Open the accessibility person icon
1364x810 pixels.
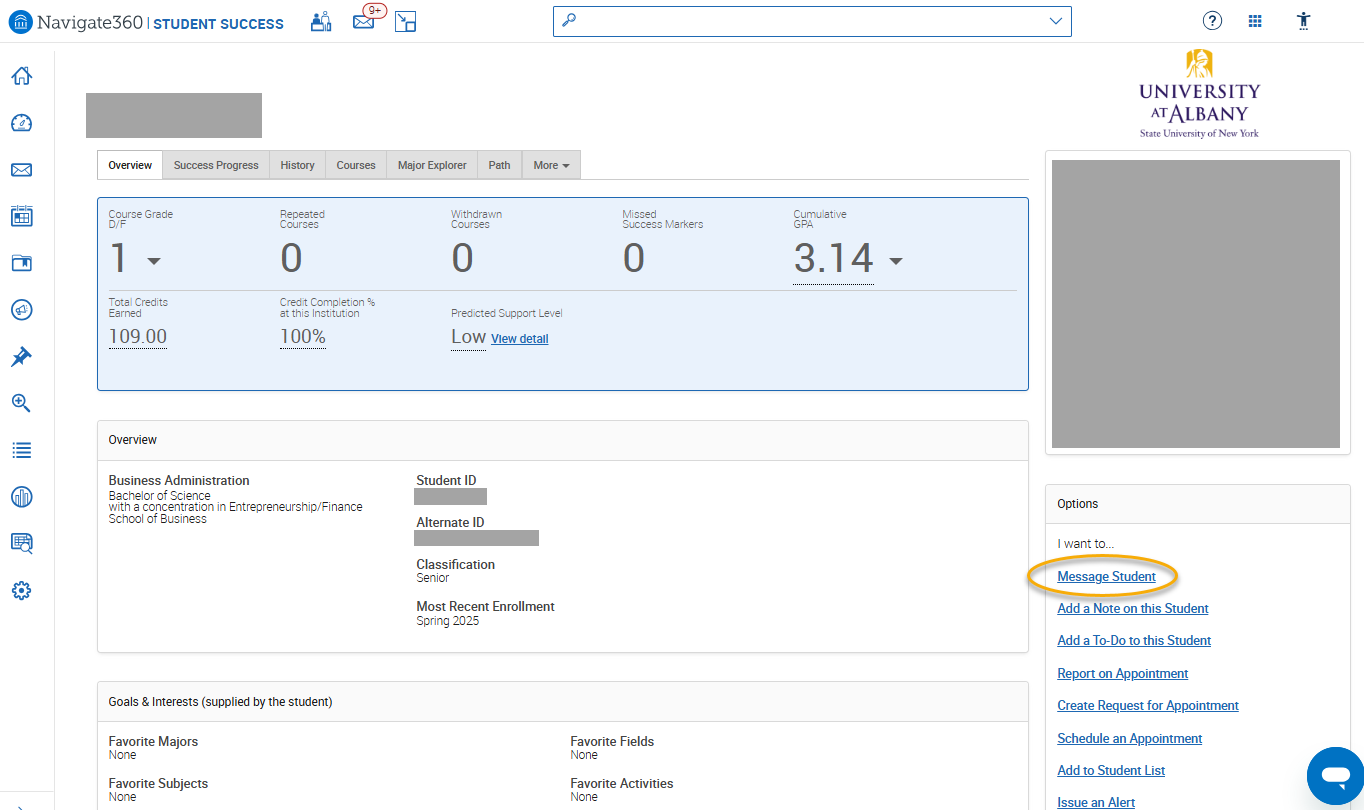[x=1303, y=21]
